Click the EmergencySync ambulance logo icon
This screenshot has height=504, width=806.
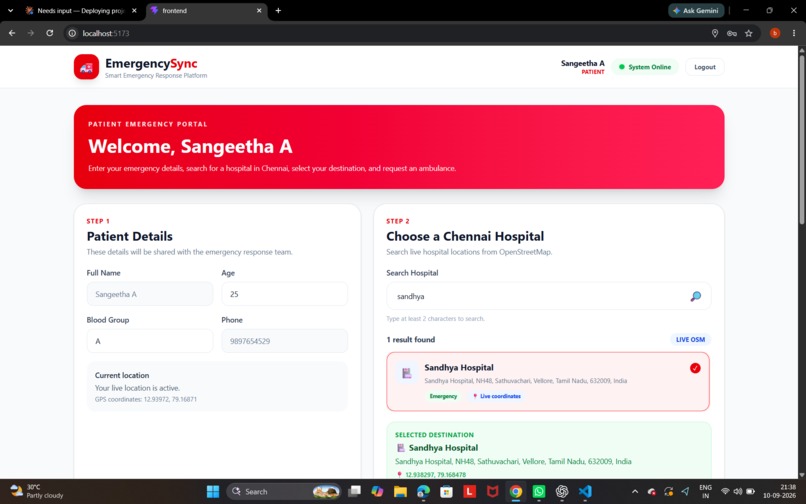[86, 67]
